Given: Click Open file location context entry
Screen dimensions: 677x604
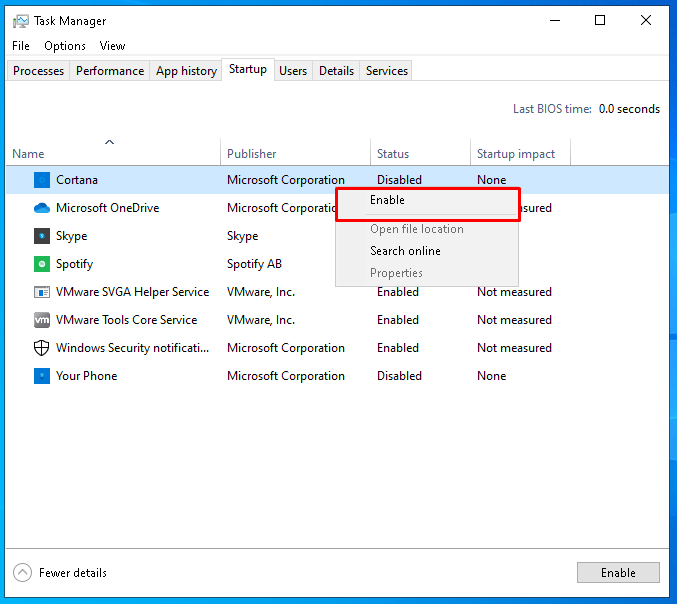Looking at the screenshot, I should click(427, 229).
